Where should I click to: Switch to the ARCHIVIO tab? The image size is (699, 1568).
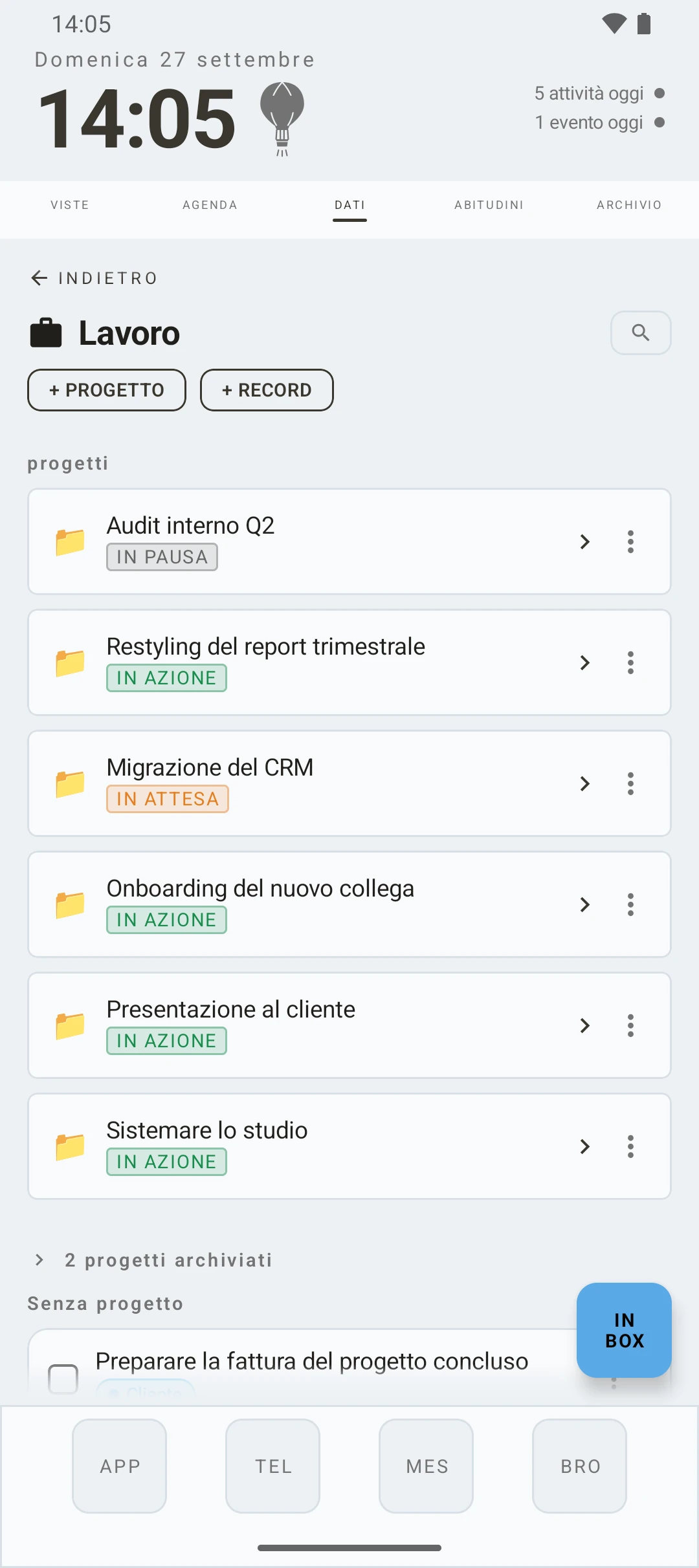pyautogui.click(x=629, y=205)
